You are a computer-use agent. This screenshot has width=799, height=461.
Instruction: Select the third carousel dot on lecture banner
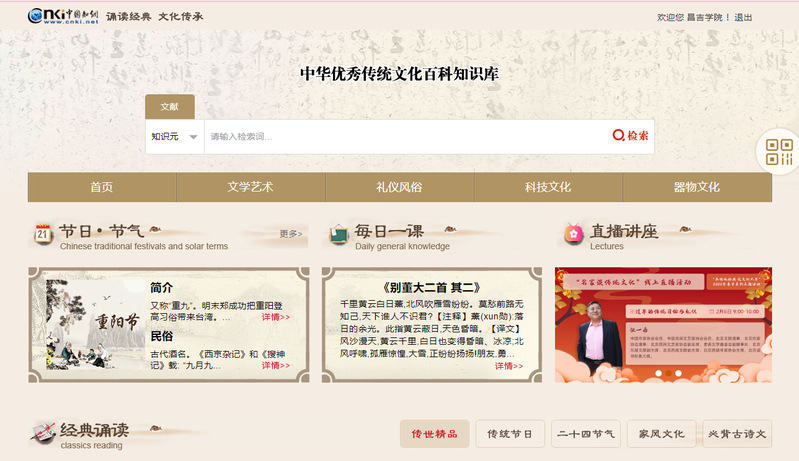678,373
